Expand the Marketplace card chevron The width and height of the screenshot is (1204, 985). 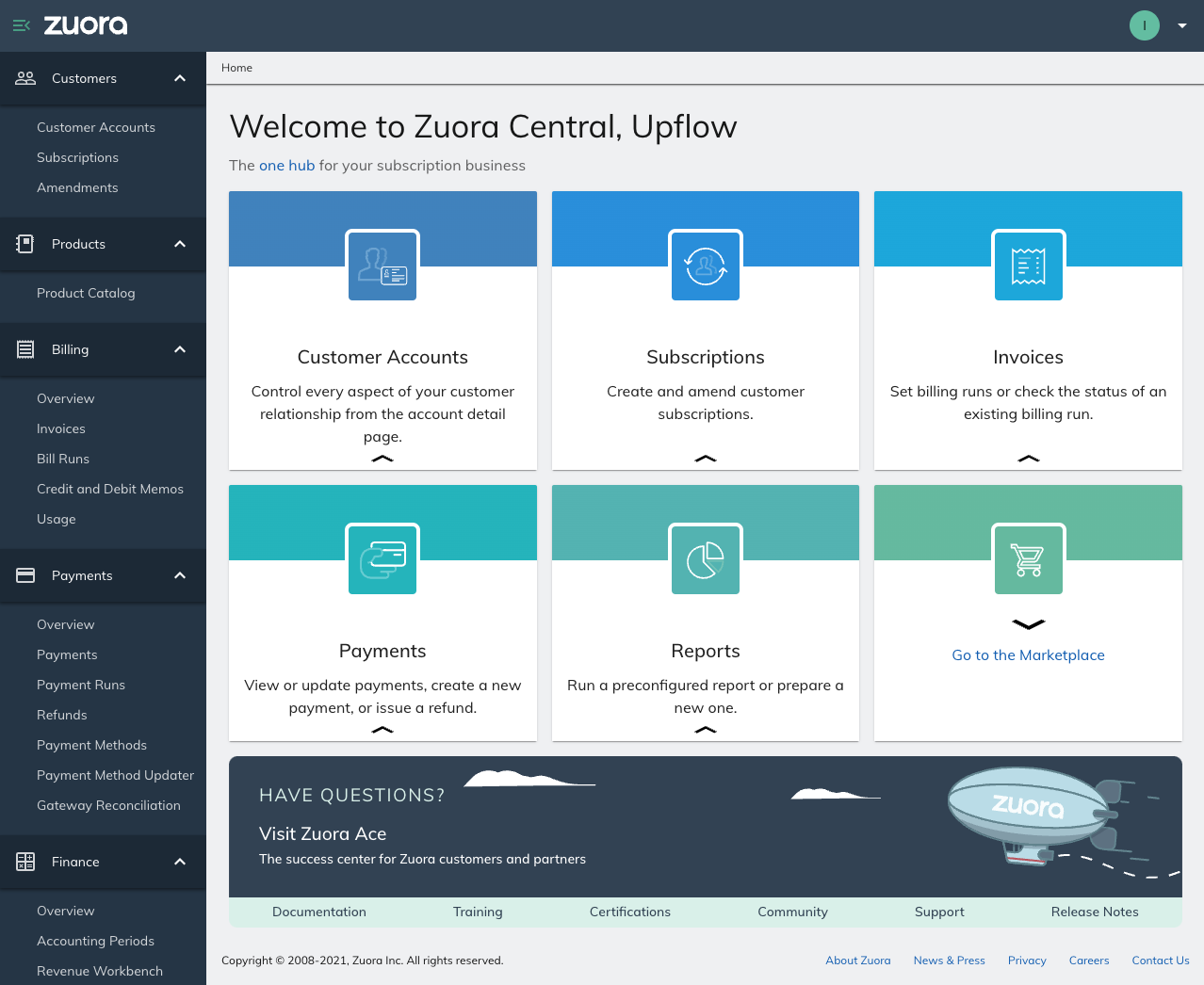(x=1029, y=624)
